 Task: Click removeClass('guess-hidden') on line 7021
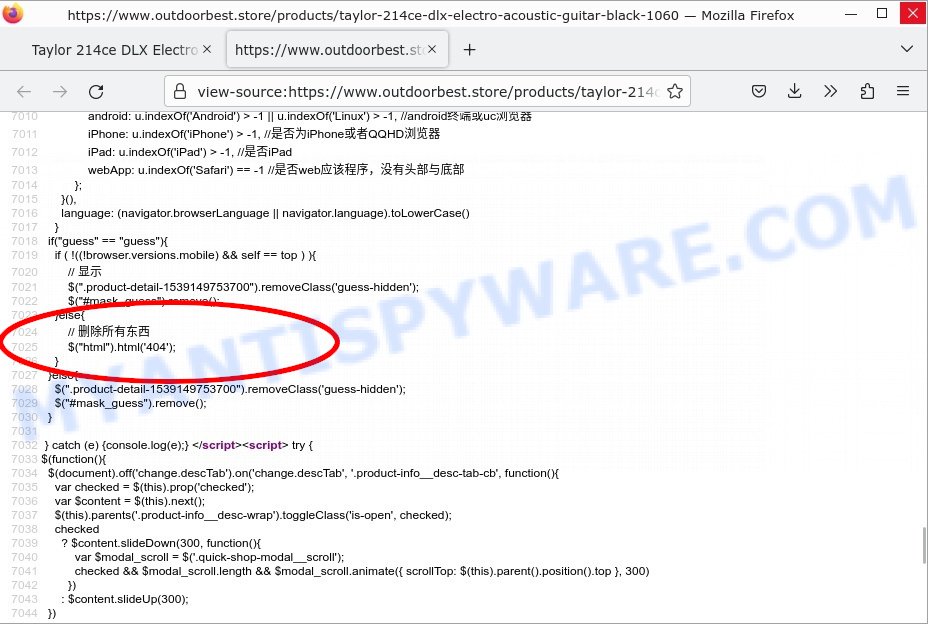click(340, 287)
